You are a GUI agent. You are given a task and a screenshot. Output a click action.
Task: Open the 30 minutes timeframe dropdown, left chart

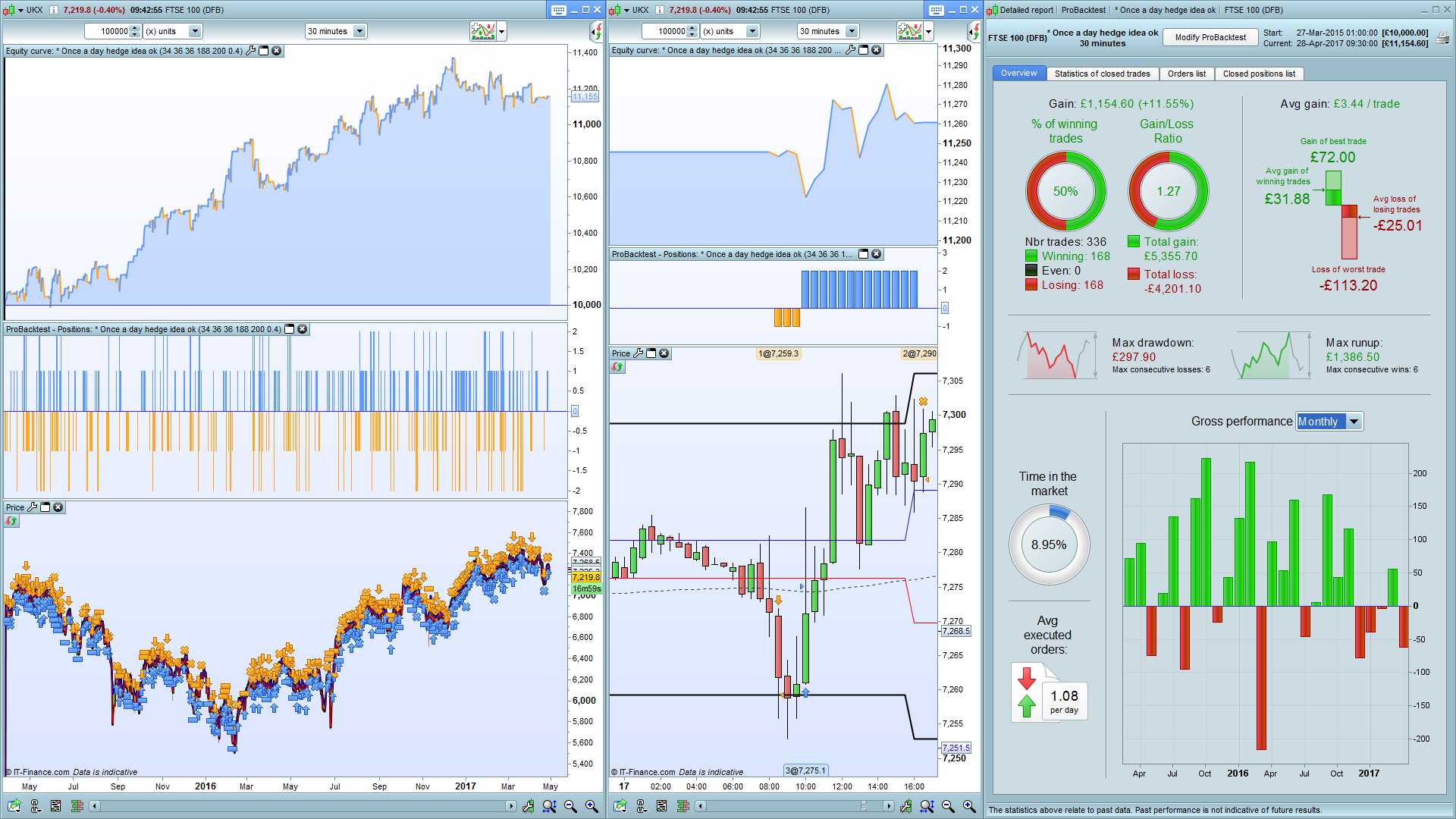pos(359,31)
